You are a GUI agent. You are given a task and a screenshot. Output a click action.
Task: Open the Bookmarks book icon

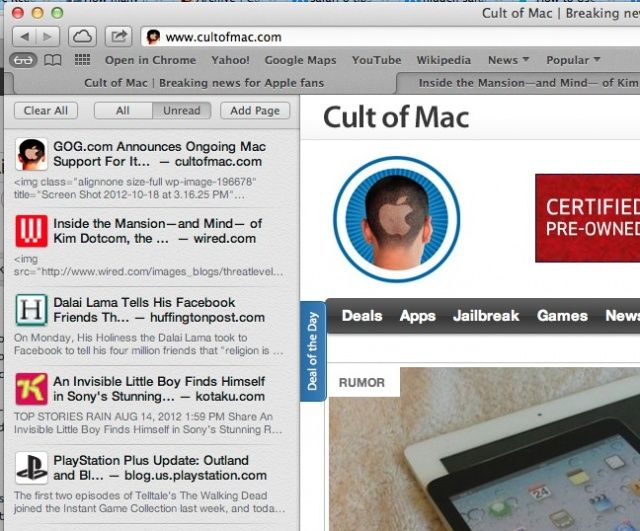(53, 60)
